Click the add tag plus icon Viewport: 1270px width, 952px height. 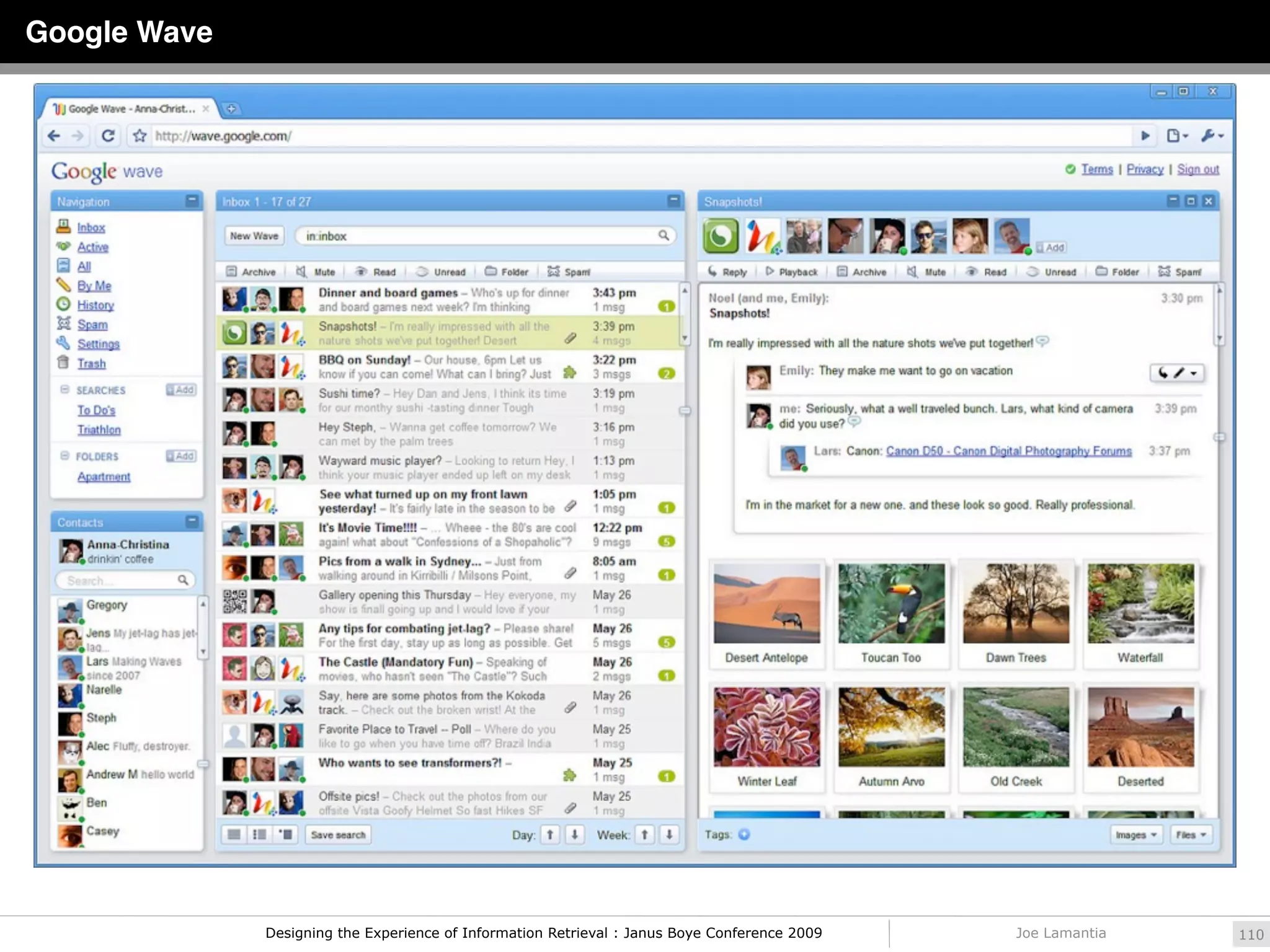[x=744, y=834]
